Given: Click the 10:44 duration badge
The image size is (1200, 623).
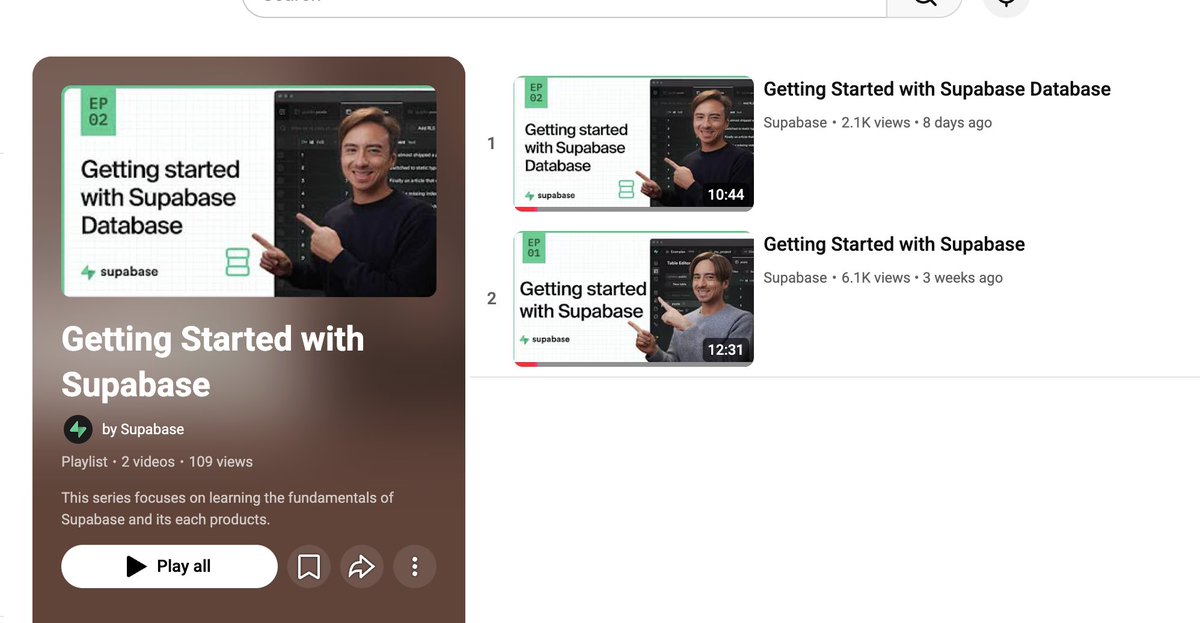Looking at the screenshot, I should [726, 194].
